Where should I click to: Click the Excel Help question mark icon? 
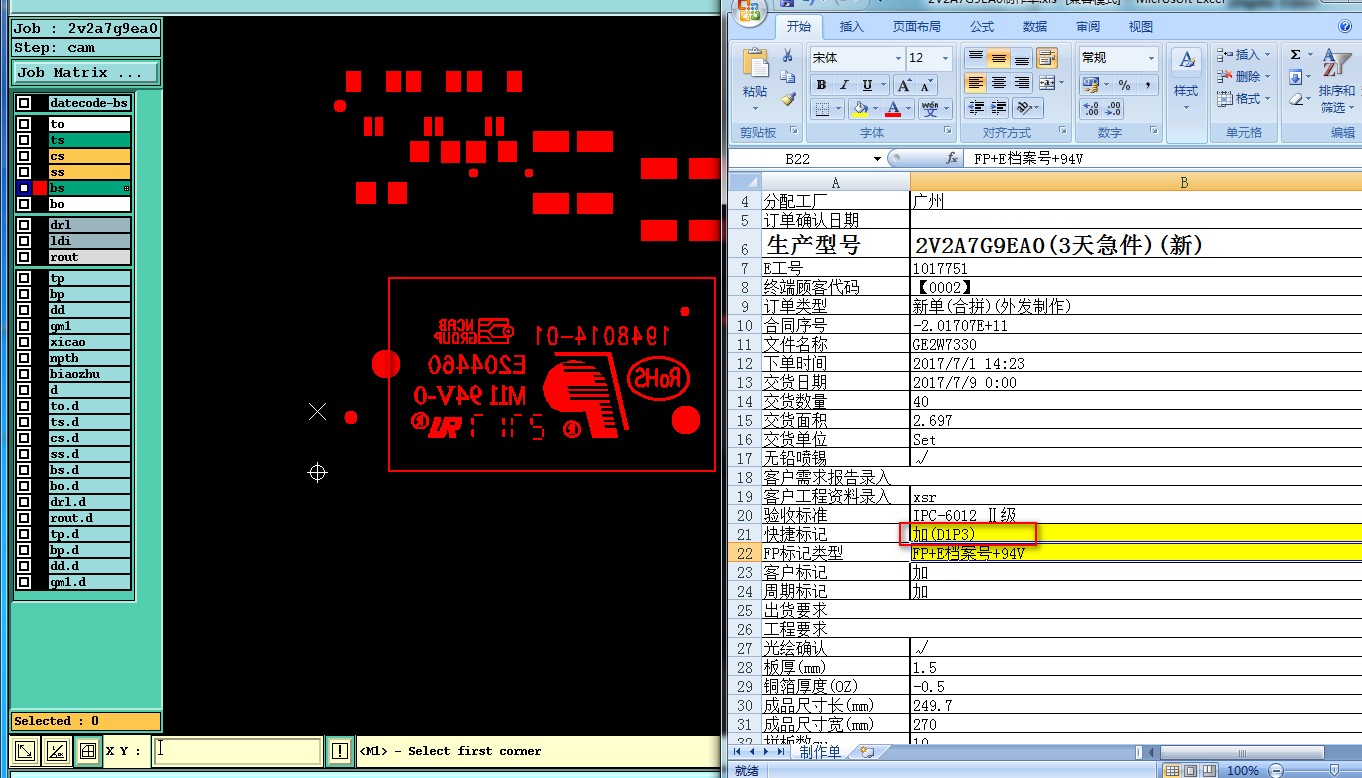pyautogui.click(x=1345, y=27)
